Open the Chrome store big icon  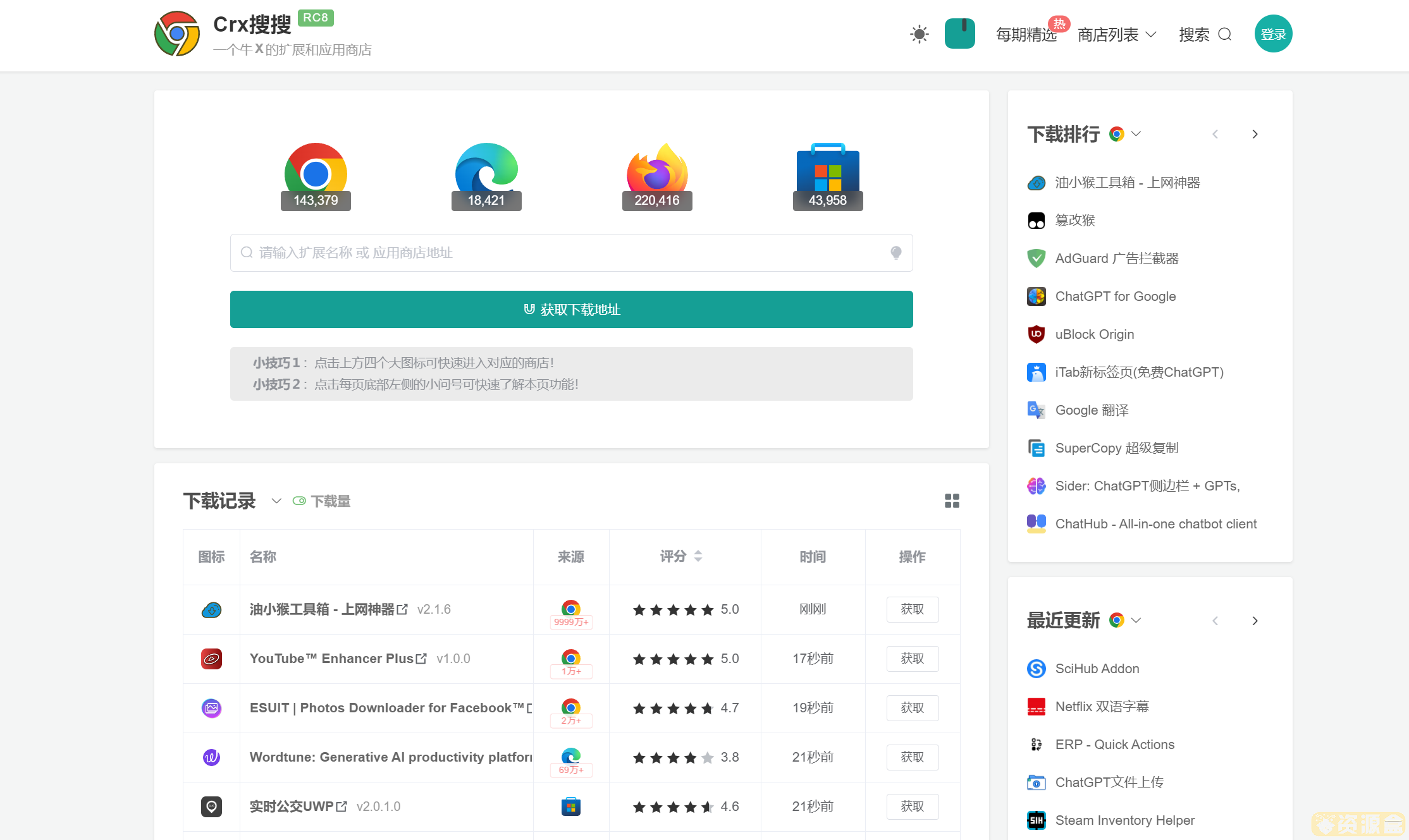pos(316,175)
